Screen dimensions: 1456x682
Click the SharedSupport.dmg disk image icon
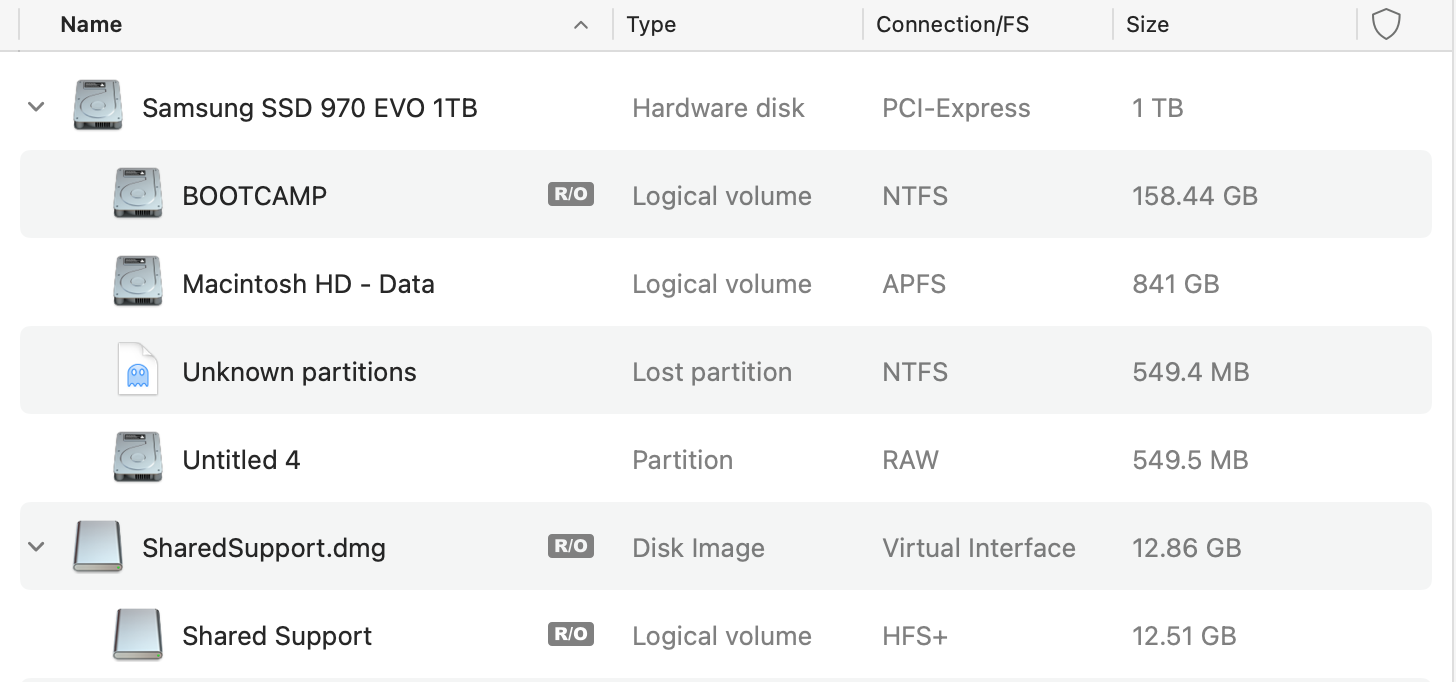point(98,546)
